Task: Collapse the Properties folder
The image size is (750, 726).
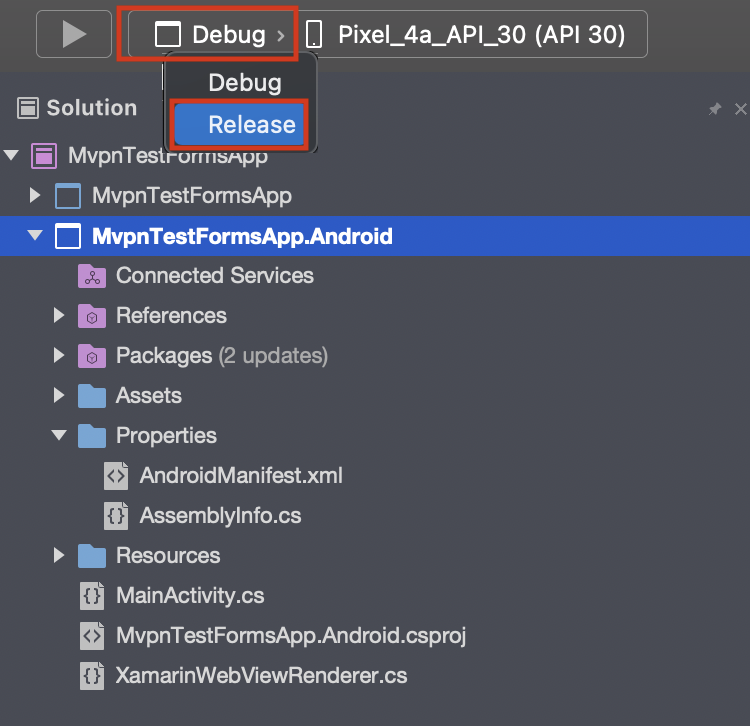Action: (60, 436)
